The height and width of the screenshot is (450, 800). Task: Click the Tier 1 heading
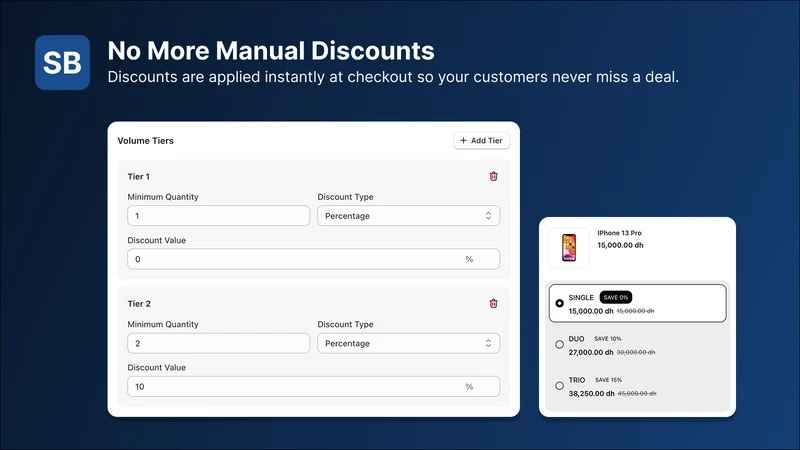coord(138,177)
